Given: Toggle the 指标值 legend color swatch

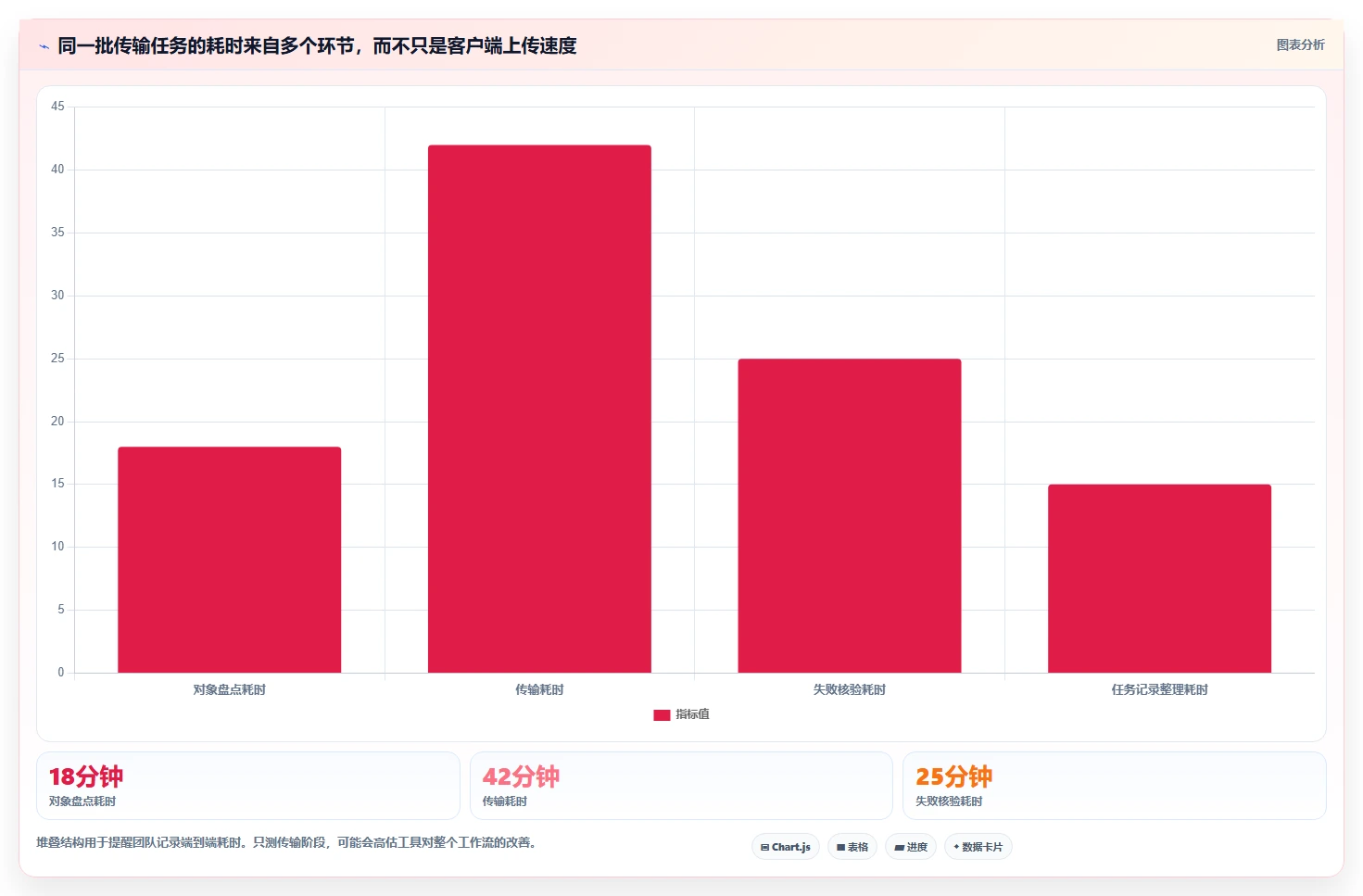Looking at the screenshot, I should tap(662, 714).
